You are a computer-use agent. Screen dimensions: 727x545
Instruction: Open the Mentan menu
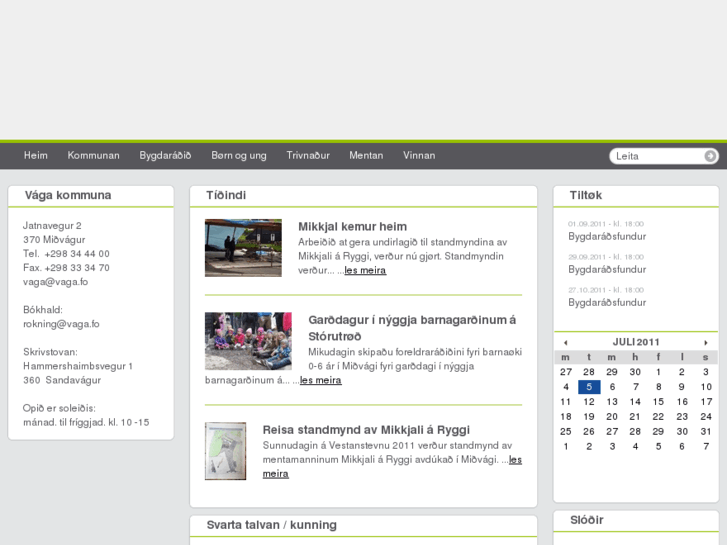[x=366, y=155]
